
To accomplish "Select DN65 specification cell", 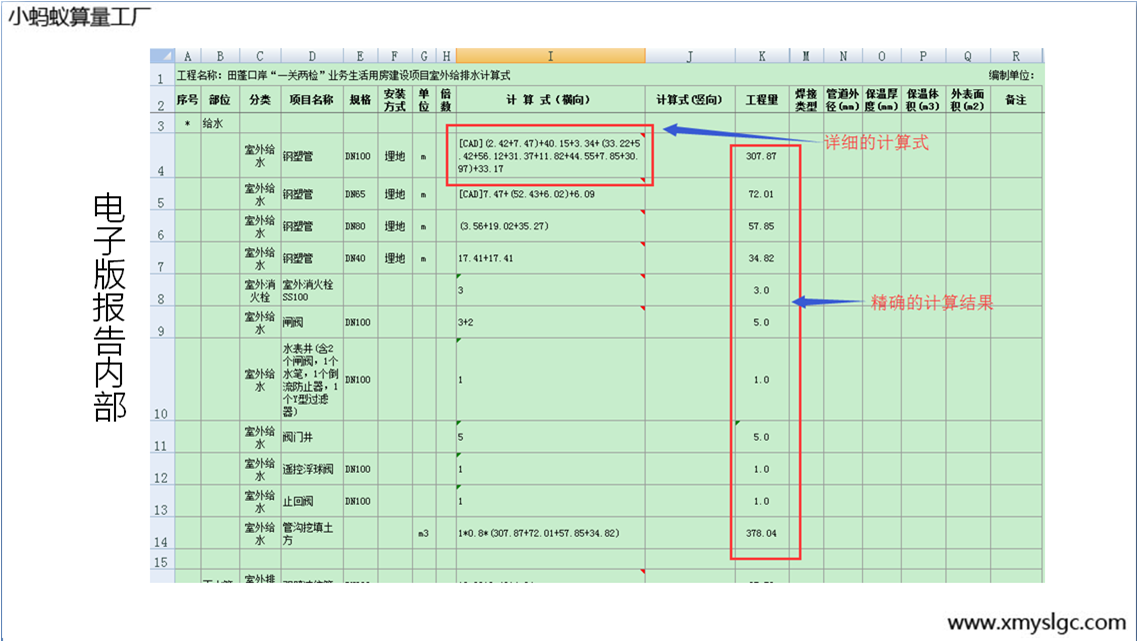I will [360, 194].
